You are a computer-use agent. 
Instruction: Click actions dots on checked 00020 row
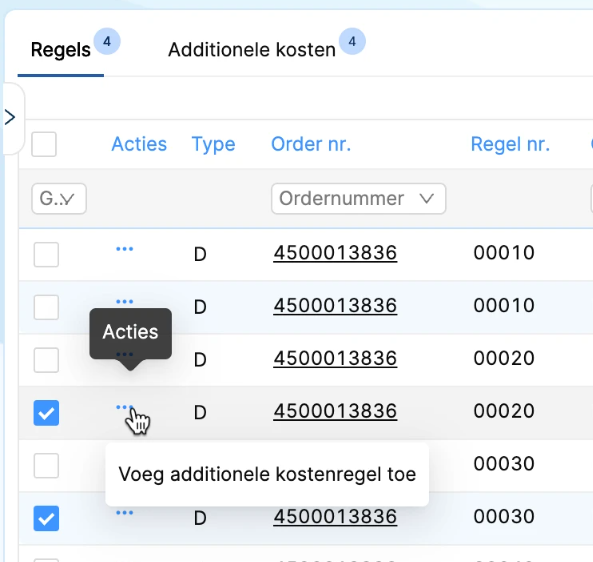(x=124, y=407)
